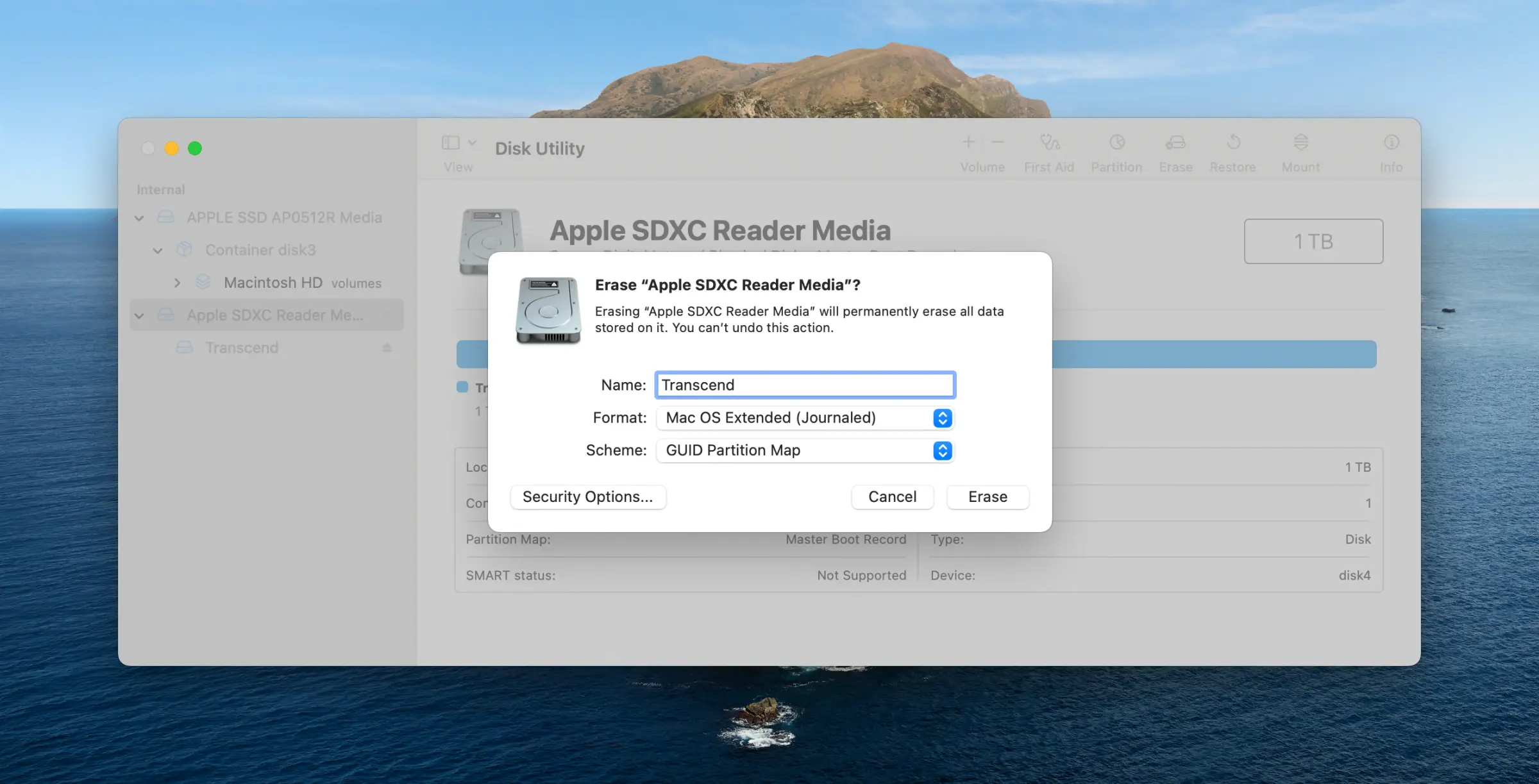Eject the Transcend volume
The width and height of the screenshot is (1539, 784).
click(387, 347)
